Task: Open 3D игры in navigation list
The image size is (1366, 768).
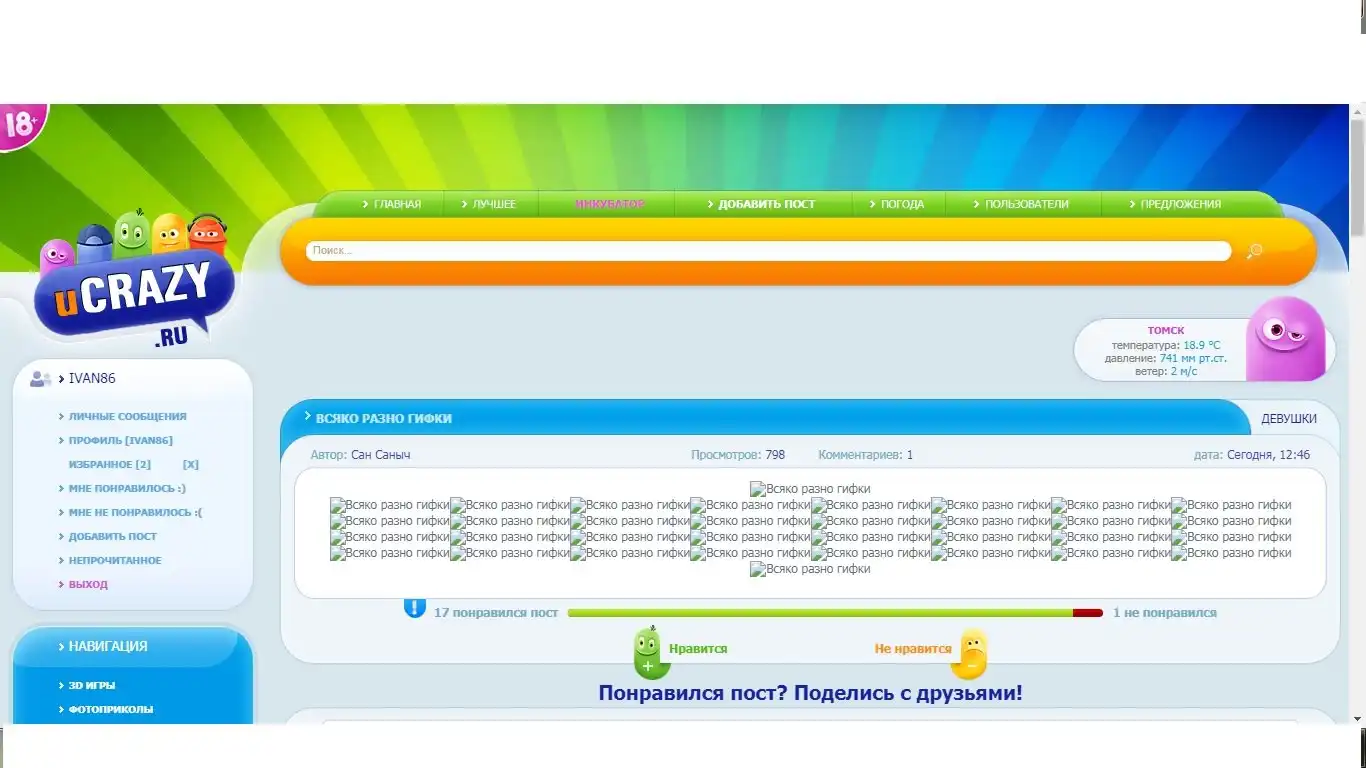Action: coord(92,686)
